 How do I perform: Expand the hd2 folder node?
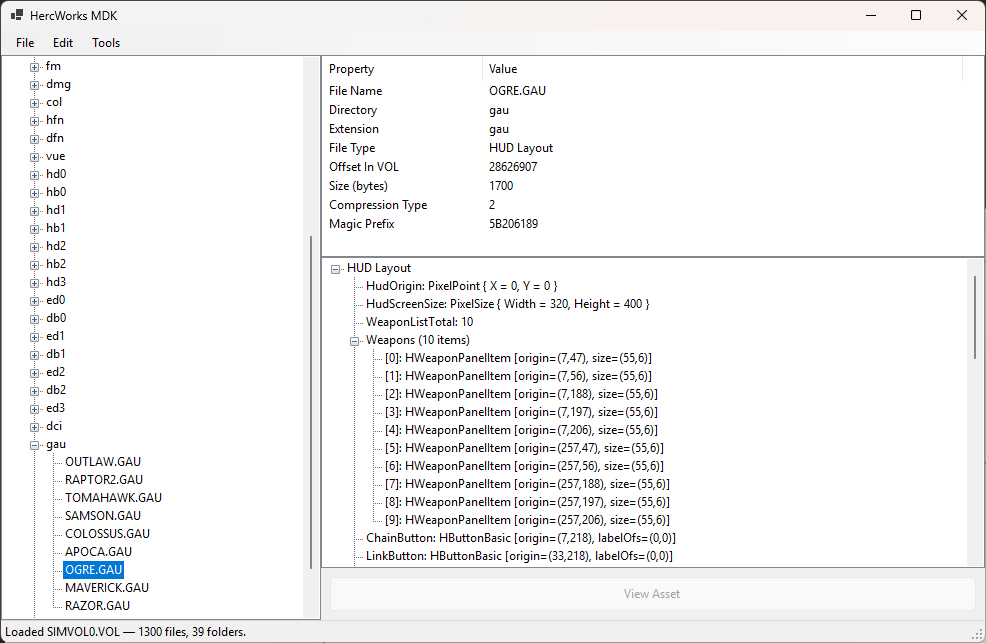(x=35, y=247)
